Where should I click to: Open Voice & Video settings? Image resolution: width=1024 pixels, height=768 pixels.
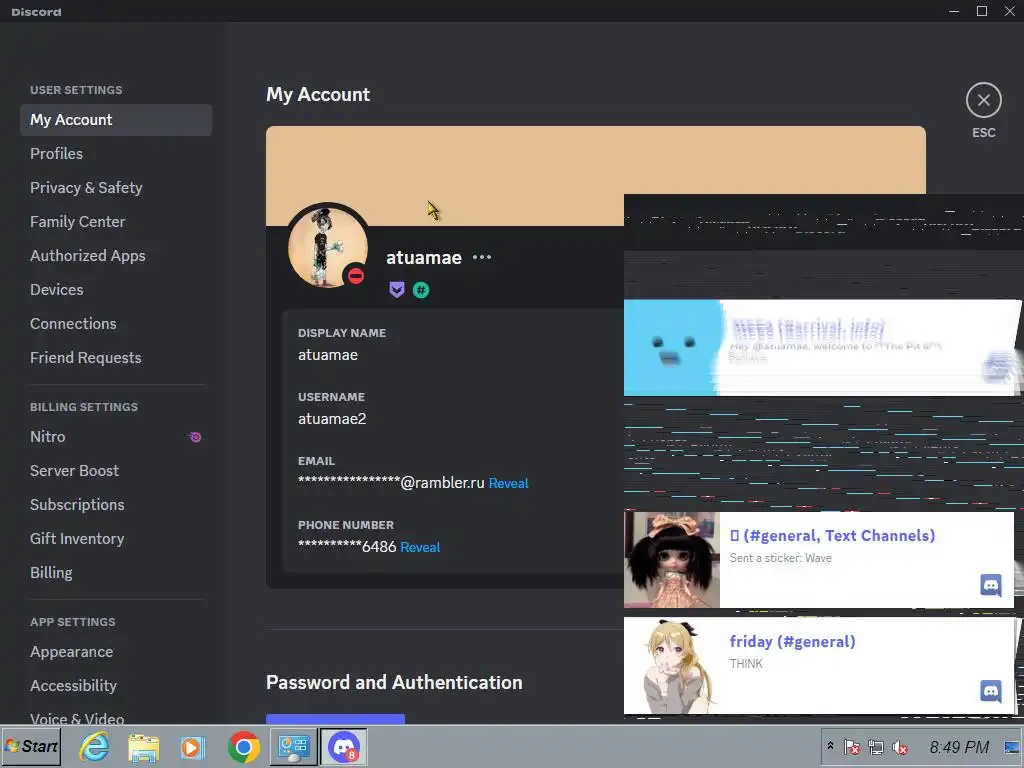click(x=116, y=717)
